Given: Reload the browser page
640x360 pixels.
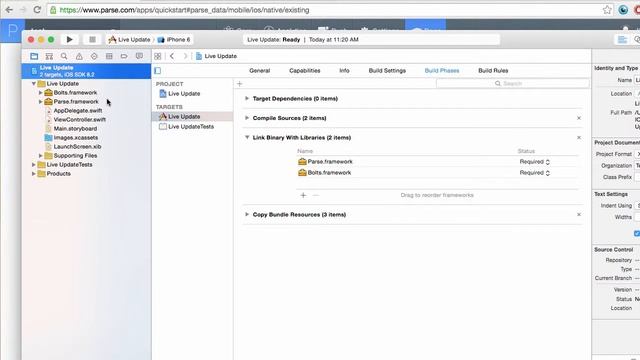Looking at the screenshot, I should 37,10.
